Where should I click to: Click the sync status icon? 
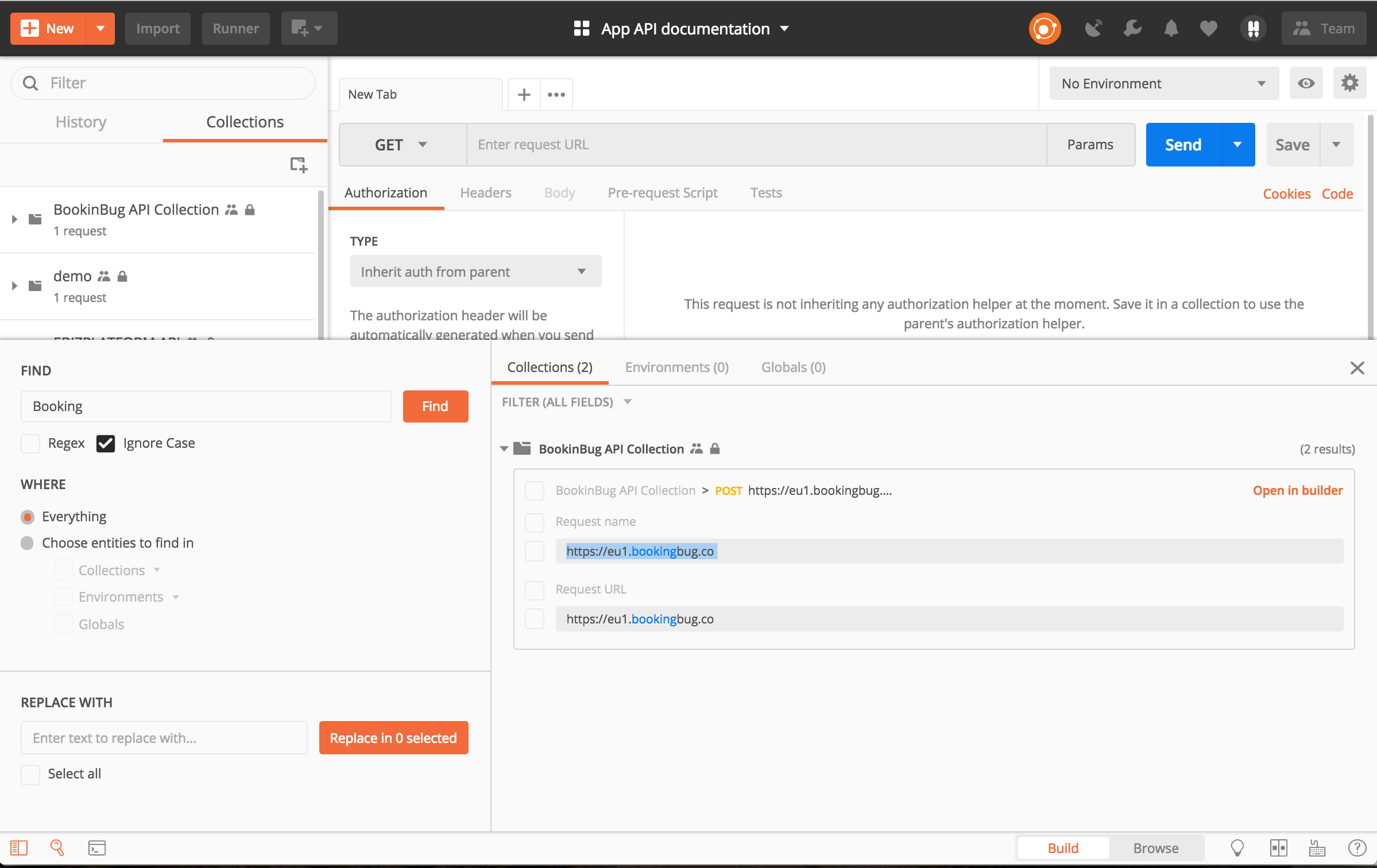[x=1044, y=29]
